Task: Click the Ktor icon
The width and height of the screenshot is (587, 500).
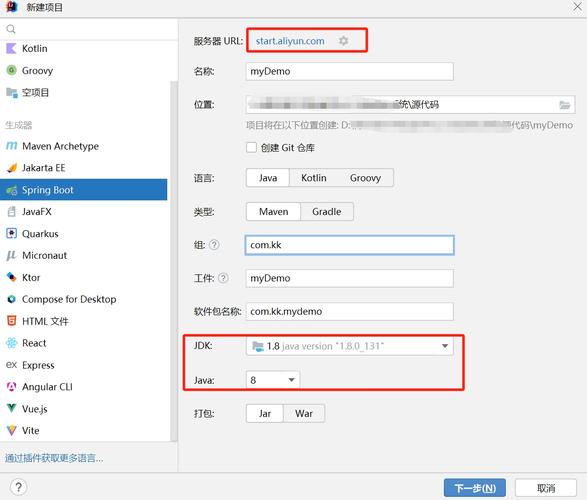Action: tap(12, 277)
